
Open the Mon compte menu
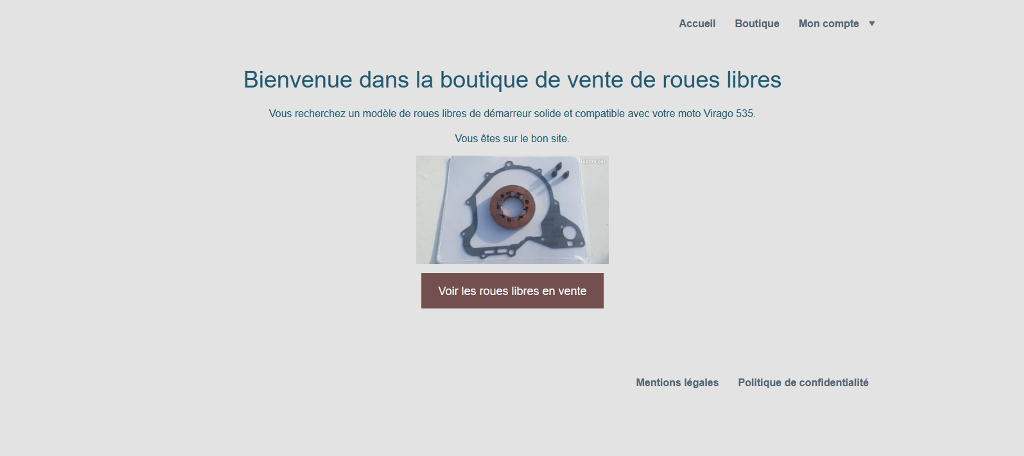(828, 24)
